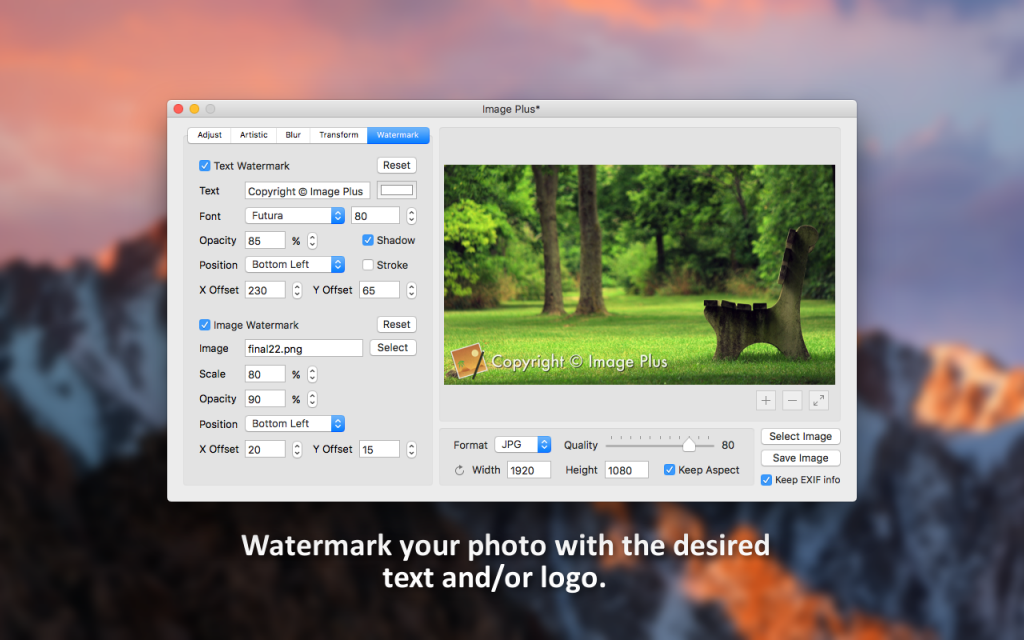Click the reset size icon beside Width
Screen dimensions: 1024x640
click(459, 470)
